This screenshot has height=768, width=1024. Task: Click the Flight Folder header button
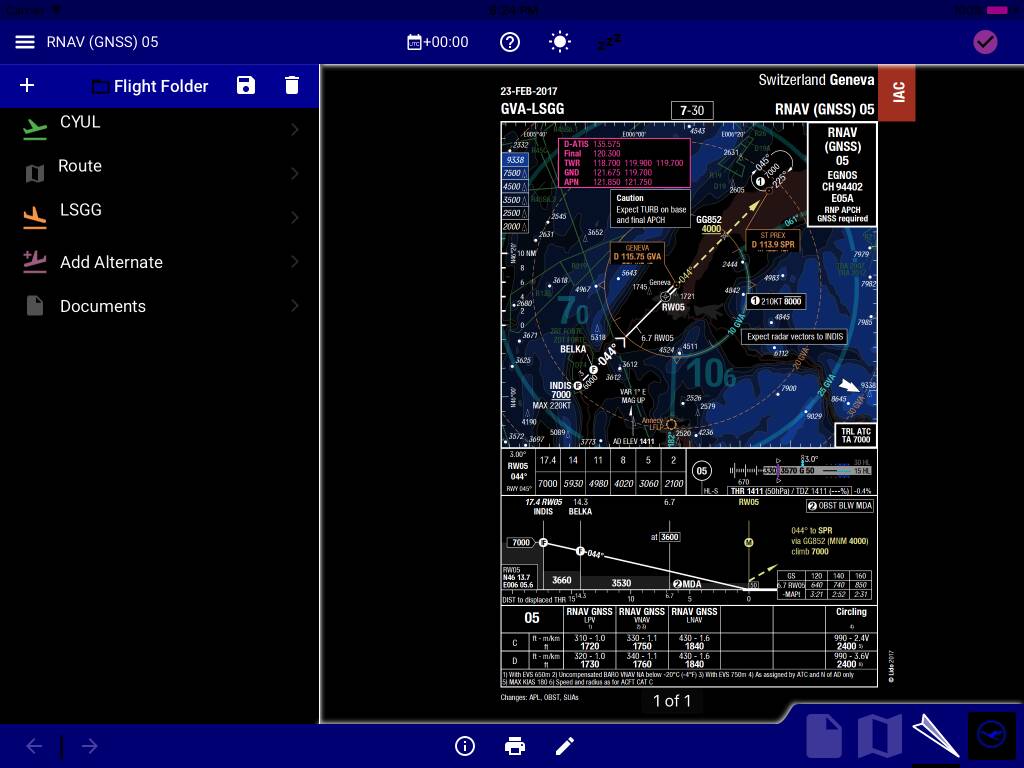point(150,86)
